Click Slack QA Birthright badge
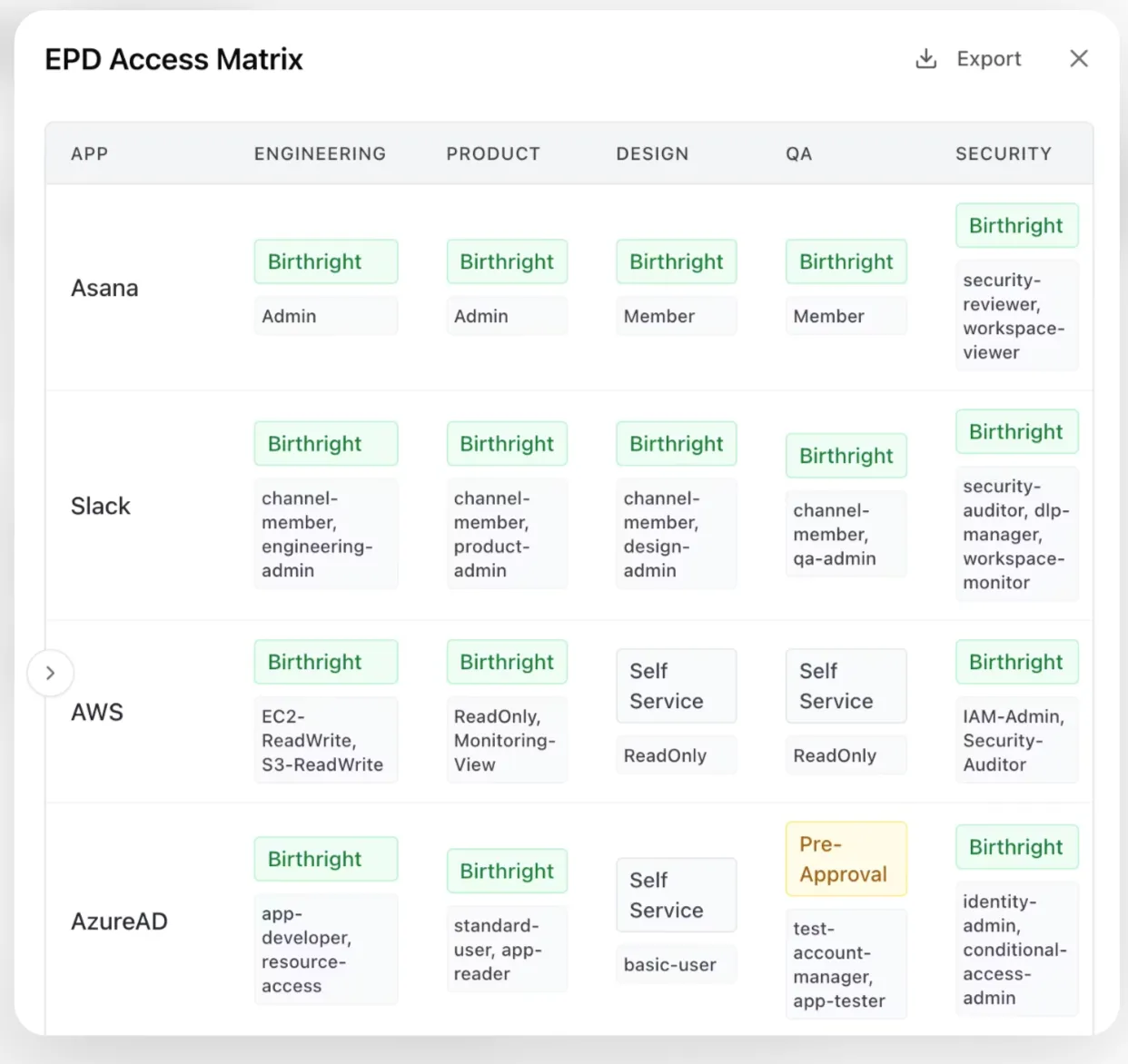 click(846, 456)
